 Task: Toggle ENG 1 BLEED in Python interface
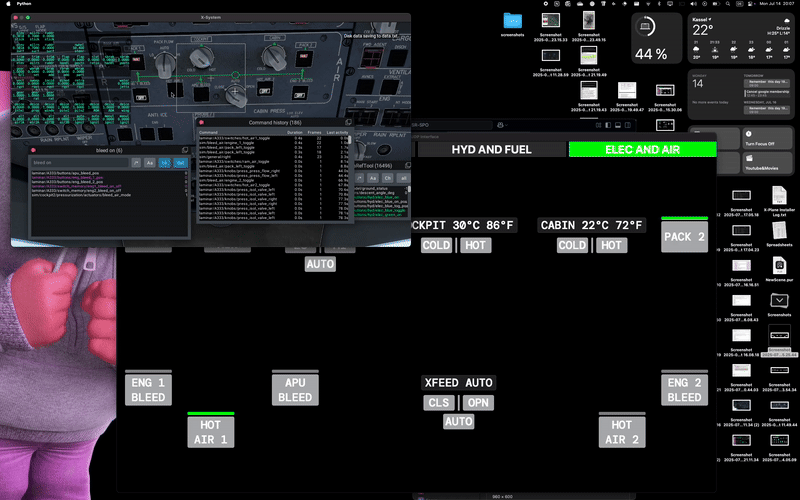[x=148, y=390]
